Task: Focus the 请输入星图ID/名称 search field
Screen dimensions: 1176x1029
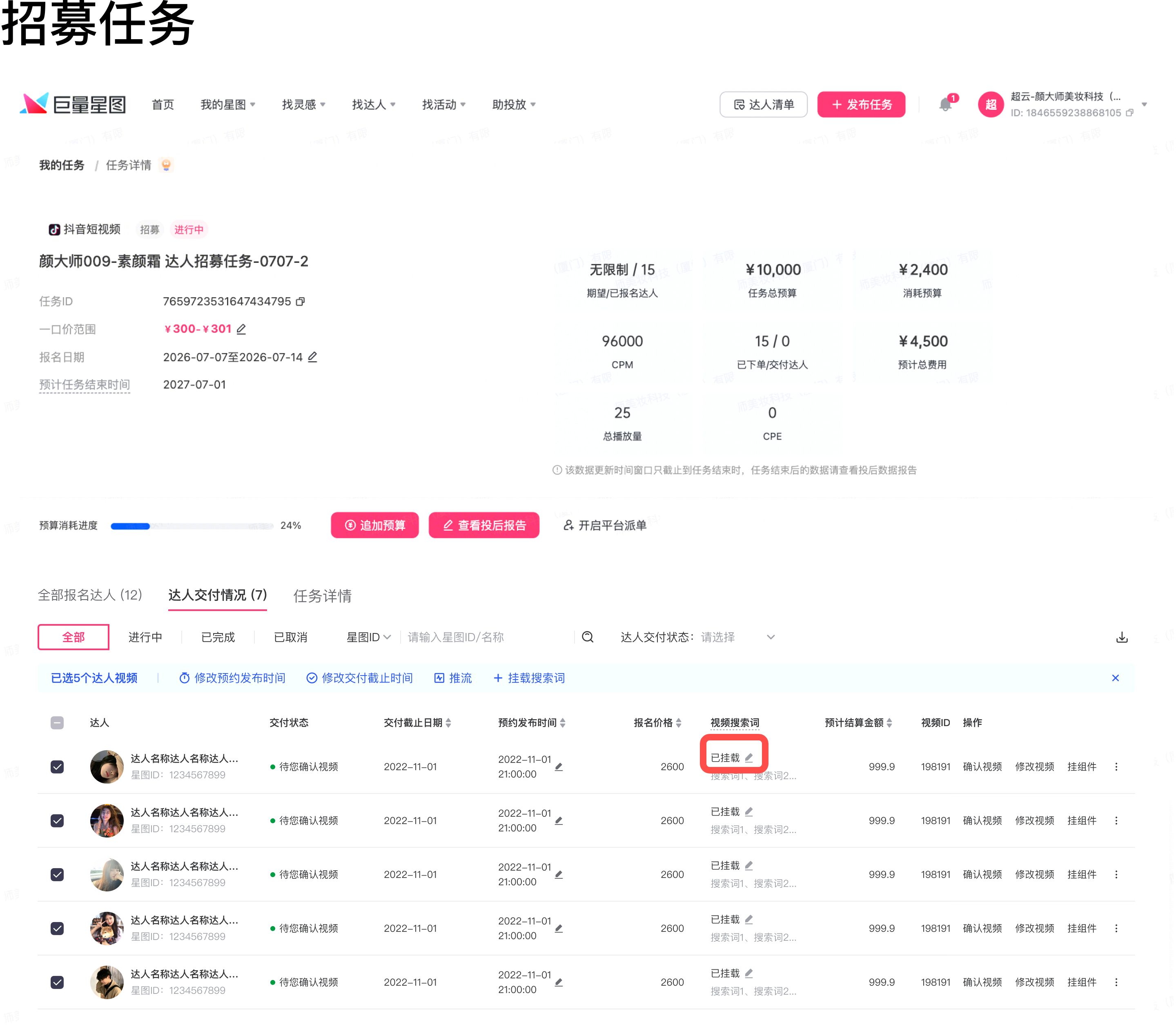Action: pos(488,637)
